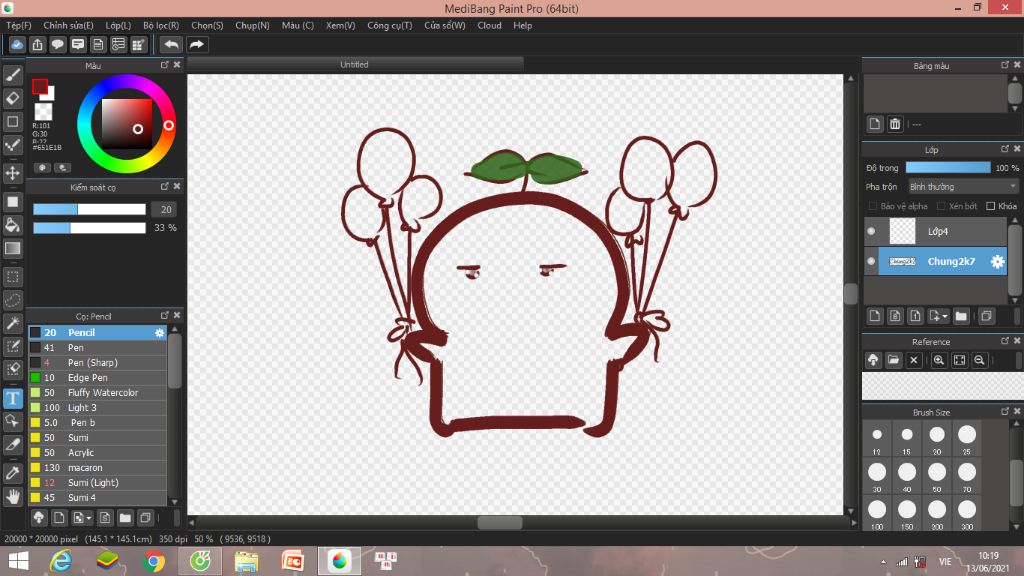Image resolution: width=1024 pixels, height=576 pixels.
Task: Hide the Lớp4 layer
Action: (x=871, y=231)
